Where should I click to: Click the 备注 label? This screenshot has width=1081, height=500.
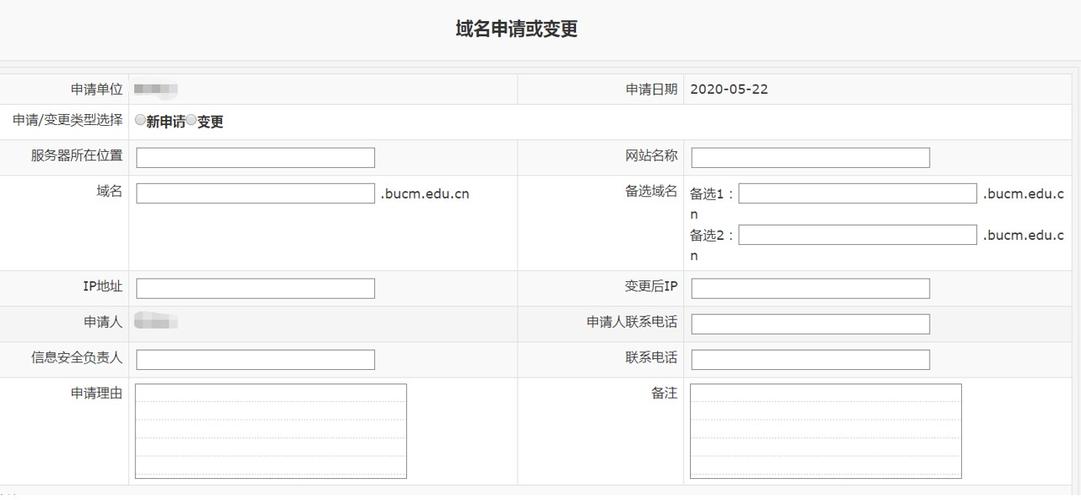coord(665,393)
